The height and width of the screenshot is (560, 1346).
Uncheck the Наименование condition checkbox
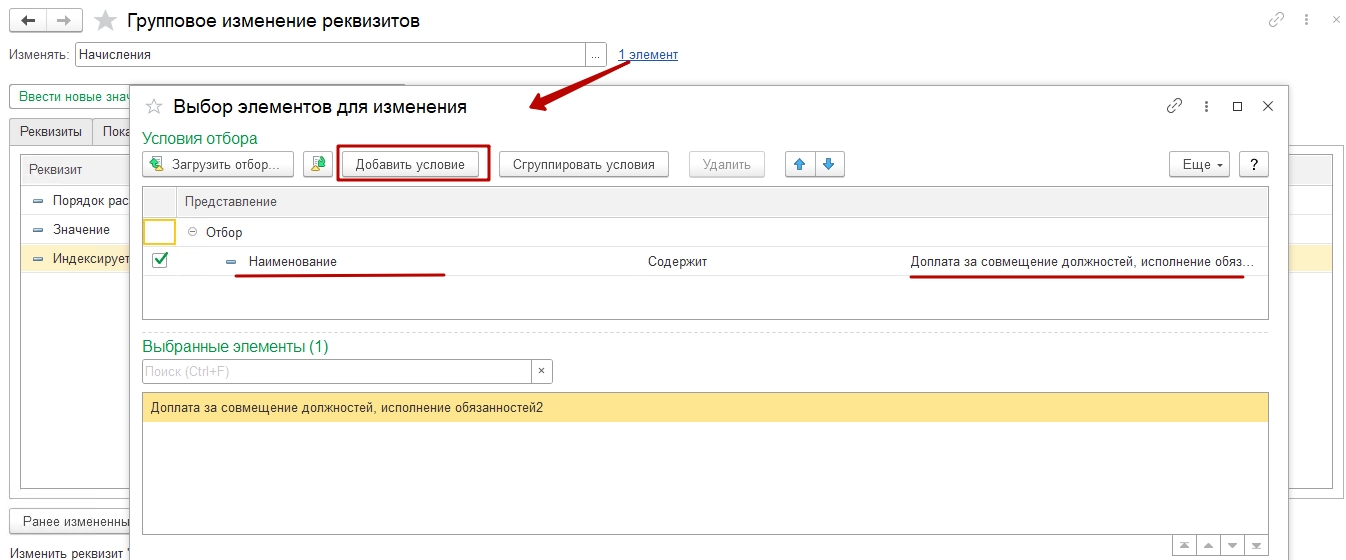[160, 261]
